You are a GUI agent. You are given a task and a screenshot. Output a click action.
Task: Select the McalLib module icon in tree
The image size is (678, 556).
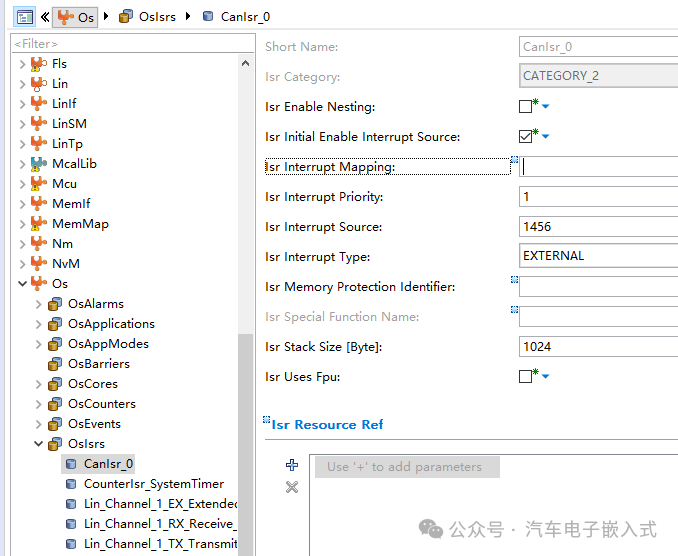pos(39,164)
